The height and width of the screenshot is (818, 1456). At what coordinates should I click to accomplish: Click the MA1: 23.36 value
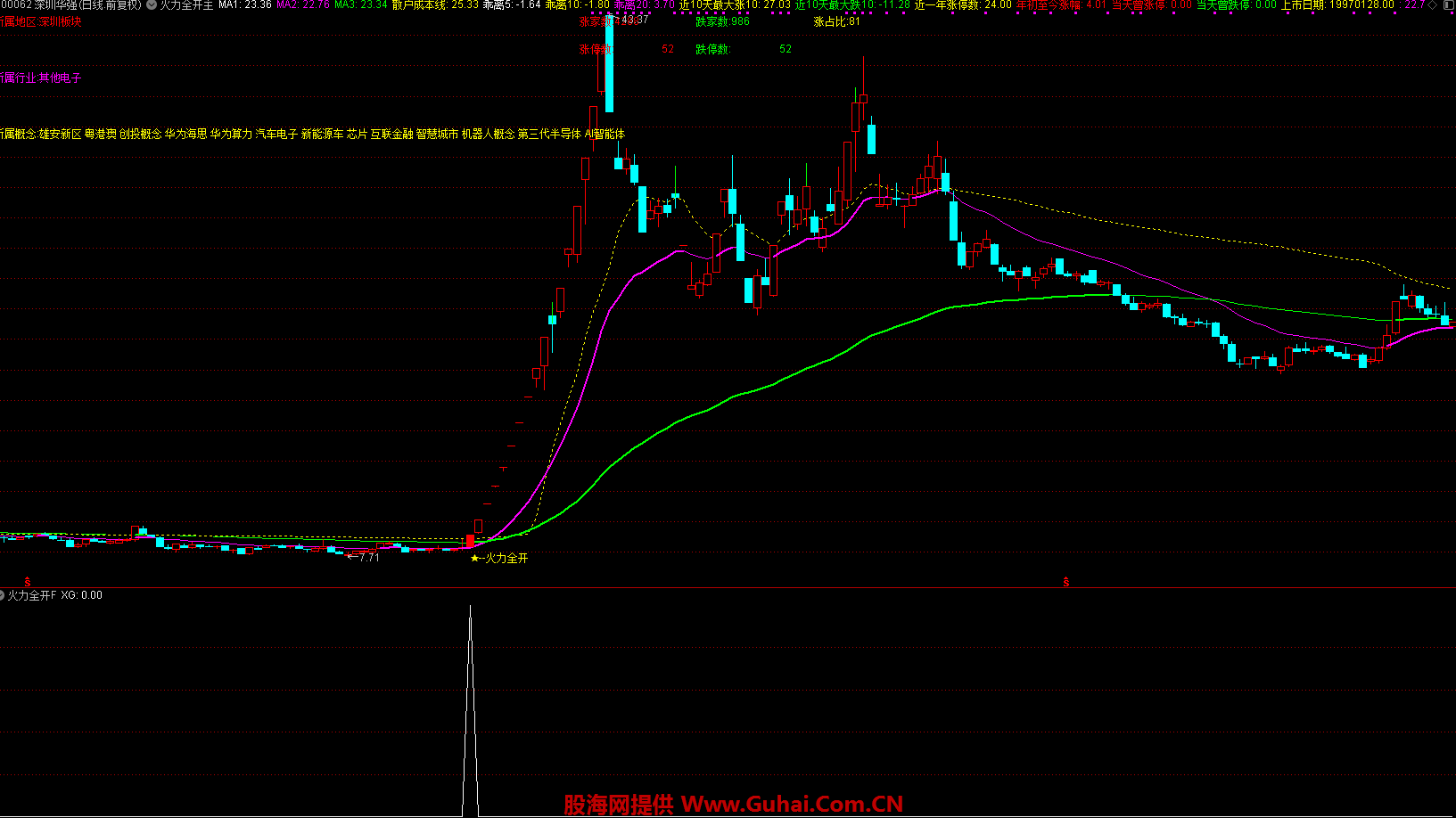(x=245, y=5)
